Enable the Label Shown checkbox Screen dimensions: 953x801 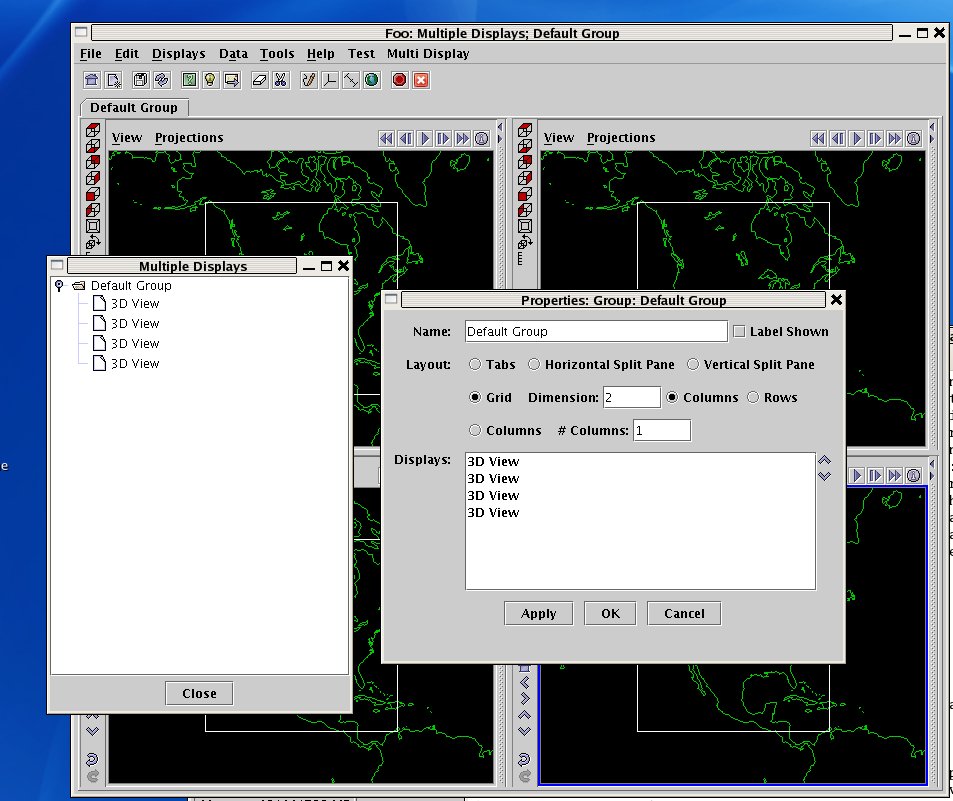(x=739, y=332)
